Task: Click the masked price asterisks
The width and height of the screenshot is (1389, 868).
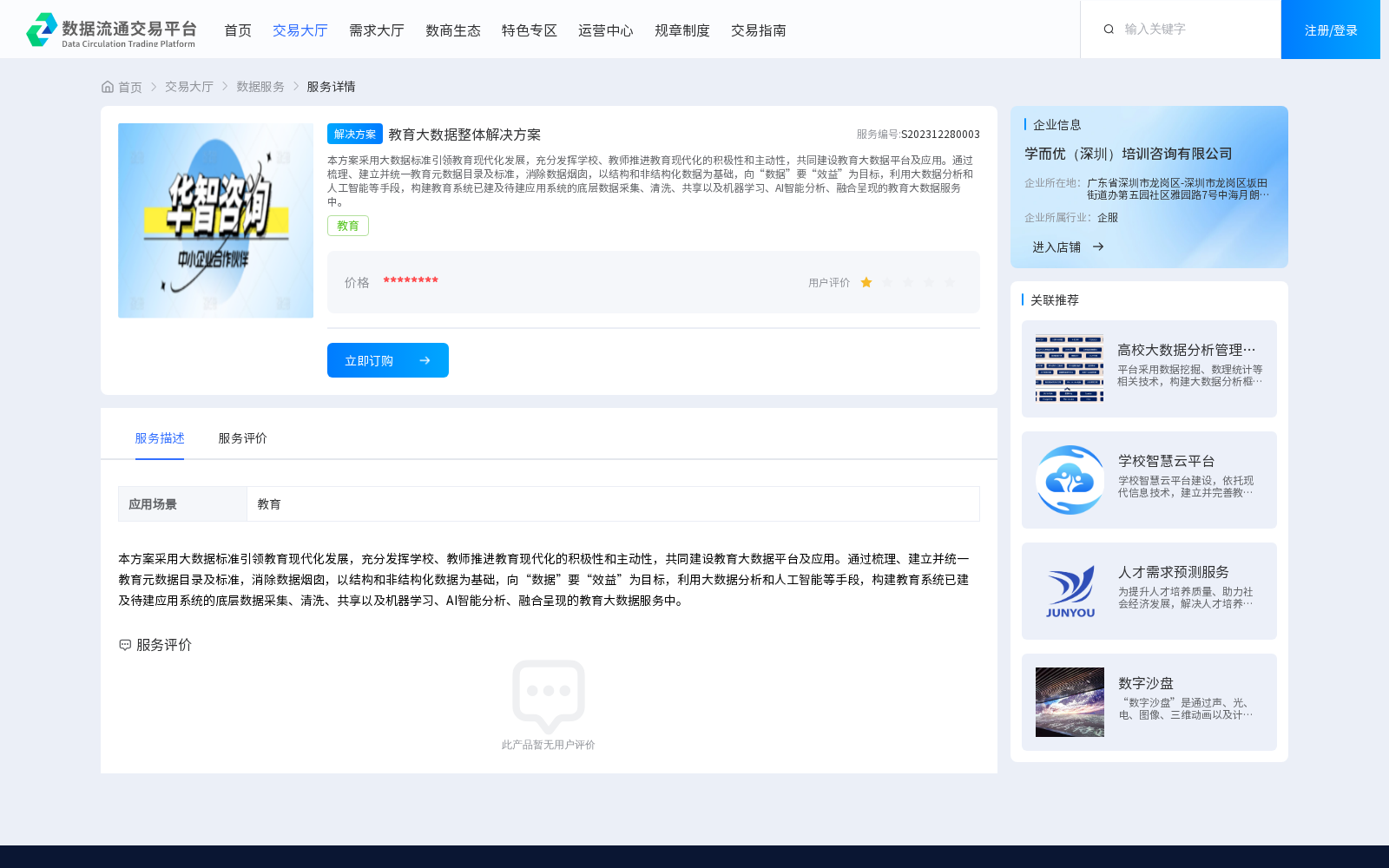Action: pyautogui.click(x=411, y=280)
